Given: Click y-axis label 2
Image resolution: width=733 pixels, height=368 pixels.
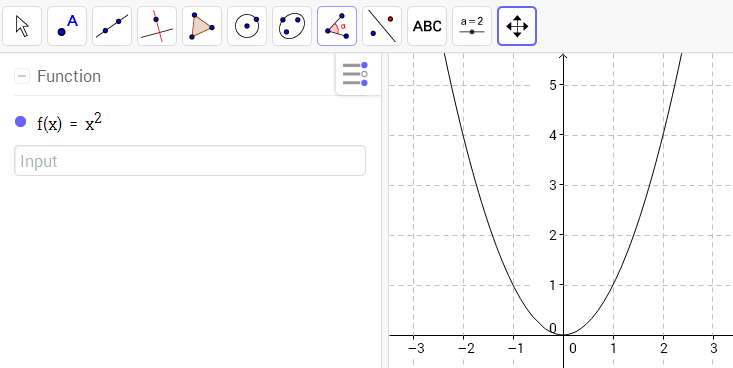Looking at the screenshot, I should tap(553, 235).
